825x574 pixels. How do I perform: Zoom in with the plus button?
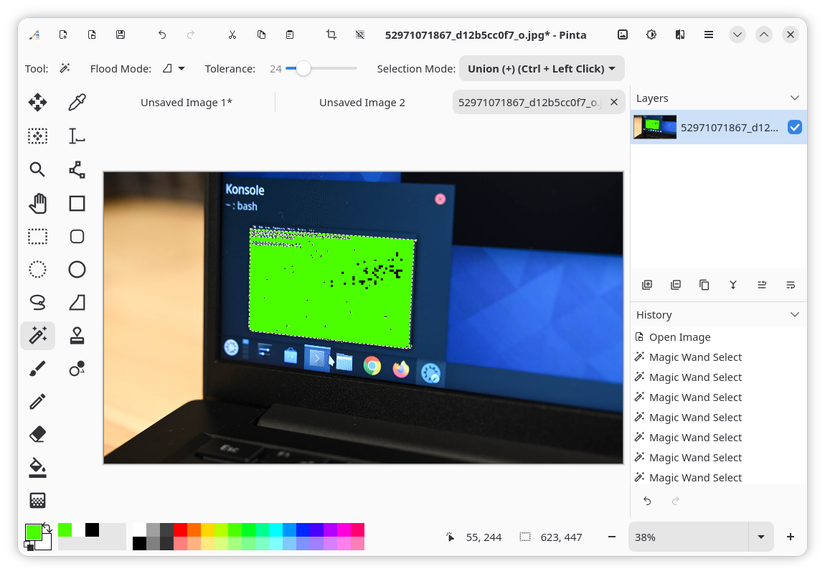click(790, 537)
